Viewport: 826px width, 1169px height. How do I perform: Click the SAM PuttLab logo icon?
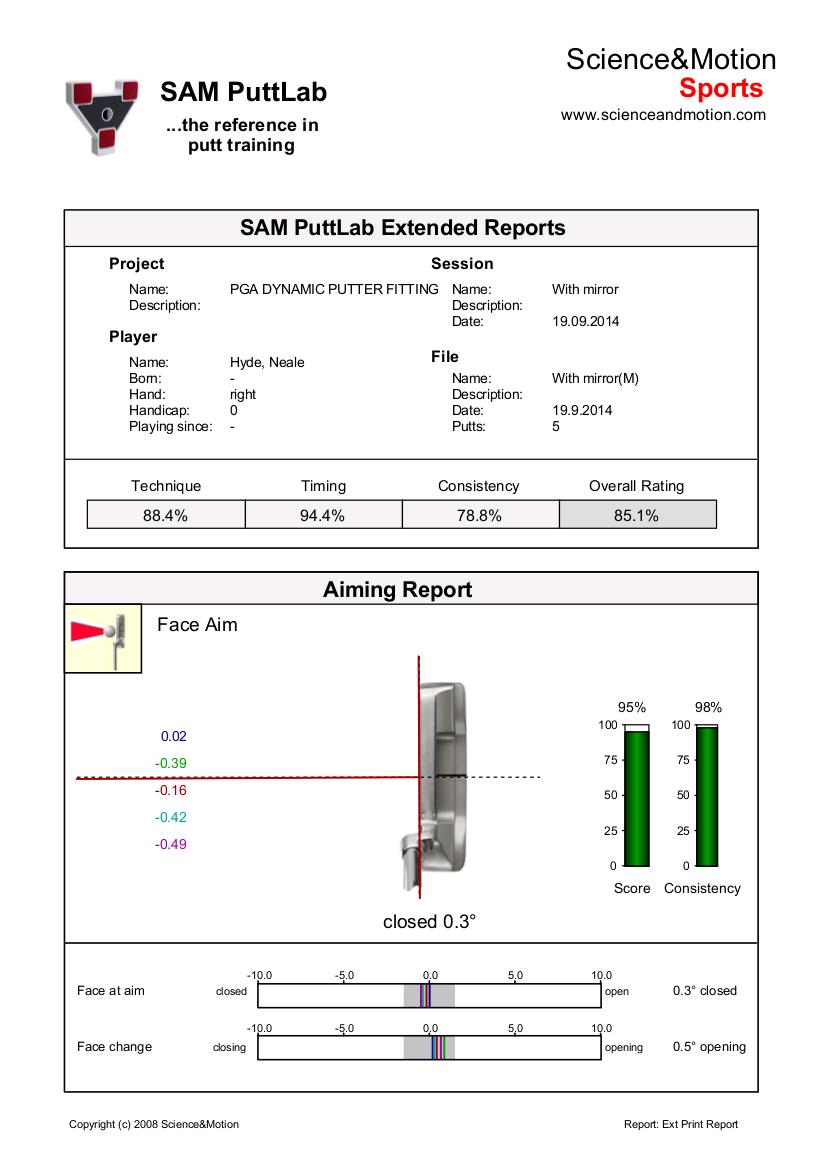(x=102, y=117)
